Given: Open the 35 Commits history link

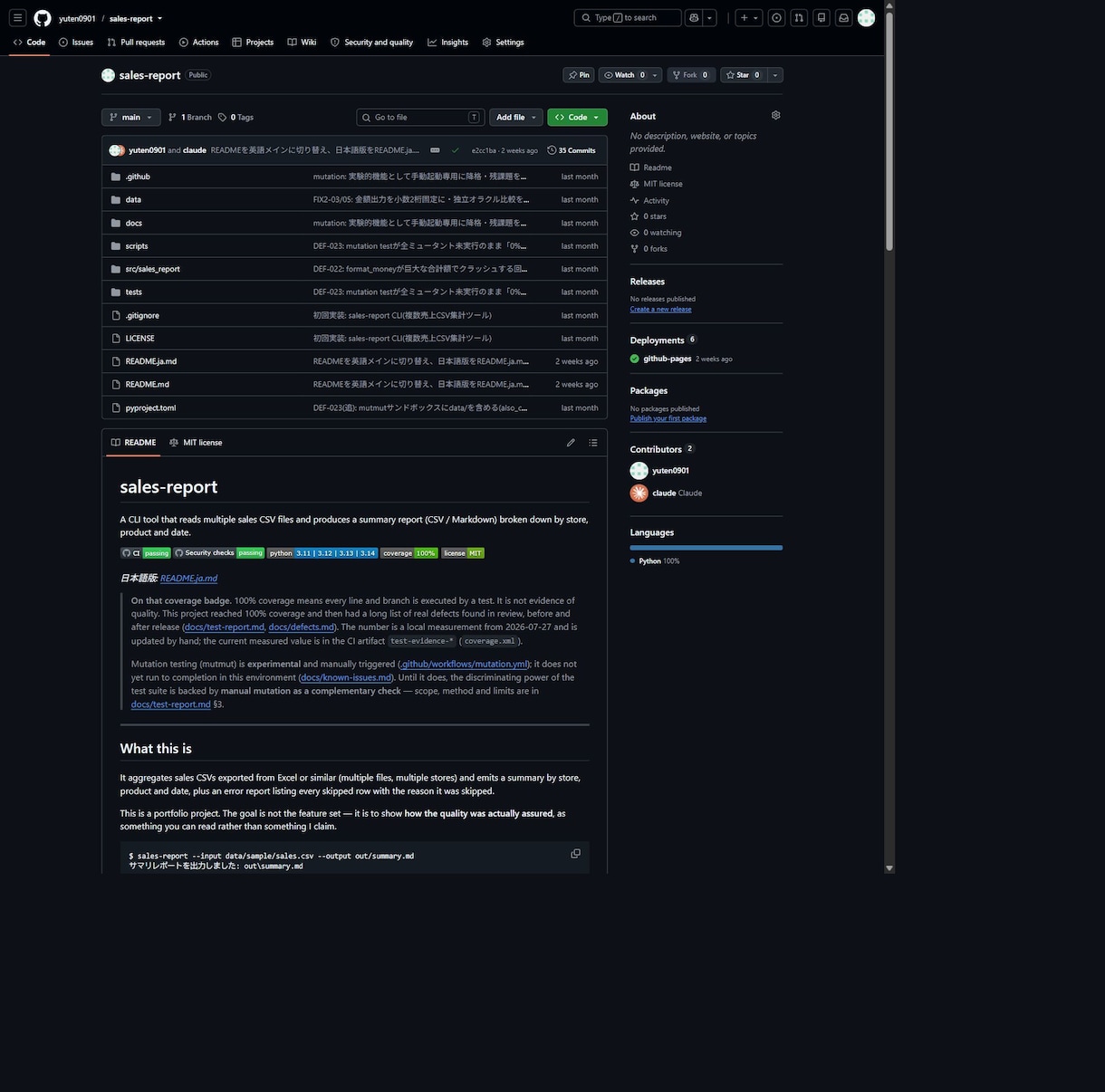Looking at the screenshot, I should point(572,150).
